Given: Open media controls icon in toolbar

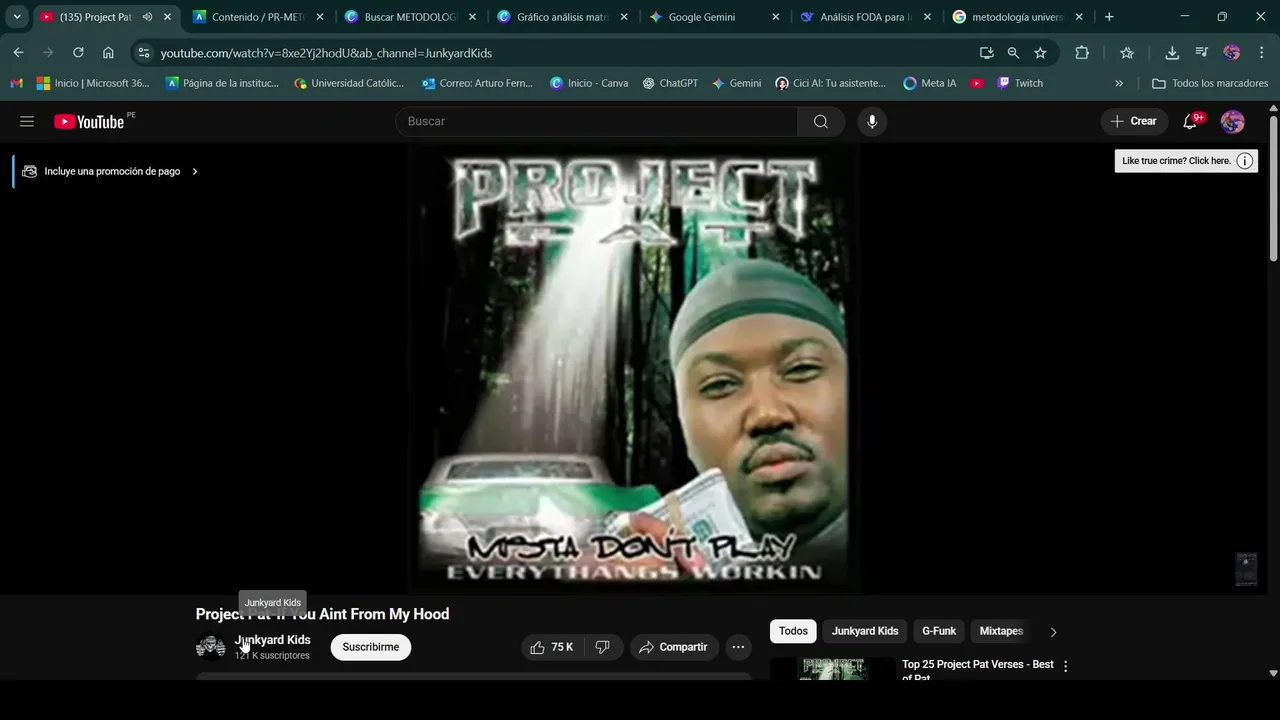Looking at the screenshot, I should [1202, 53].
